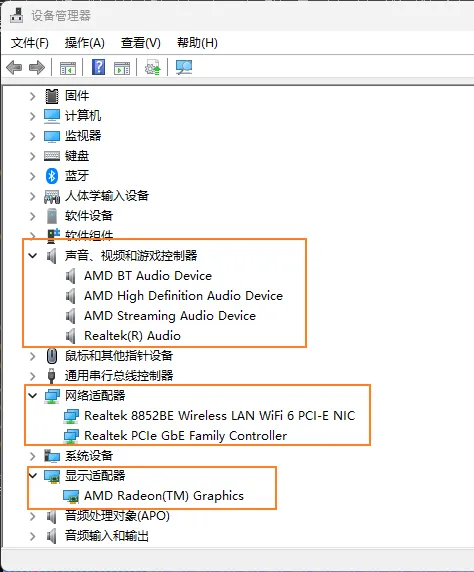This screenshot has height=572, width=474.
Task: Open the blue Help question mark icon
Action: pyautogui.click(x=99, y=67)
